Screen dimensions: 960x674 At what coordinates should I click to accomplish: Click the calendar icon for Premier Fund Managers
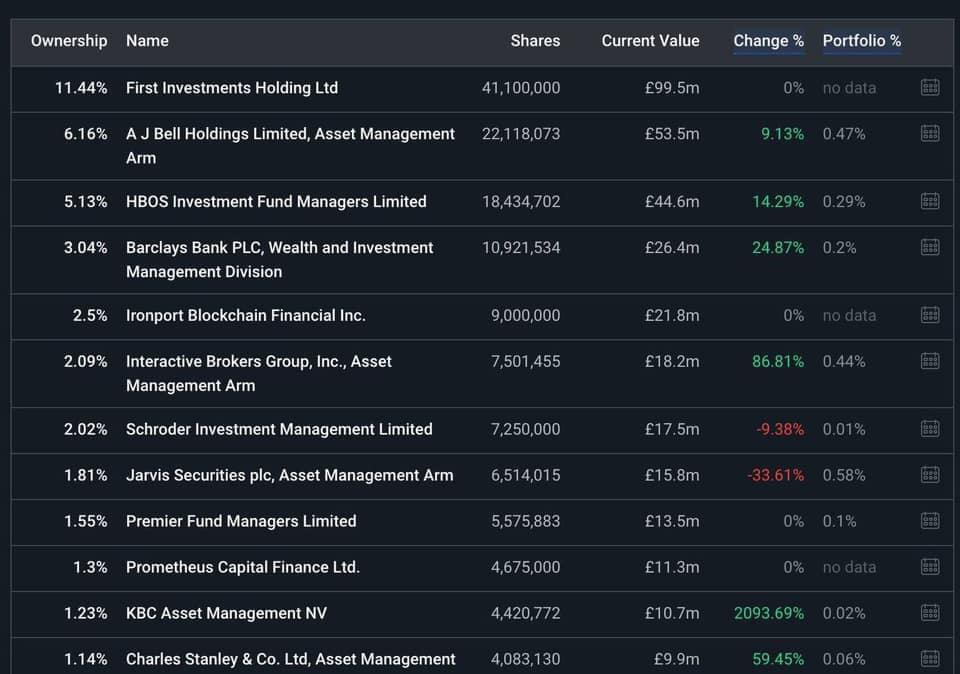(x=930, y=520)
